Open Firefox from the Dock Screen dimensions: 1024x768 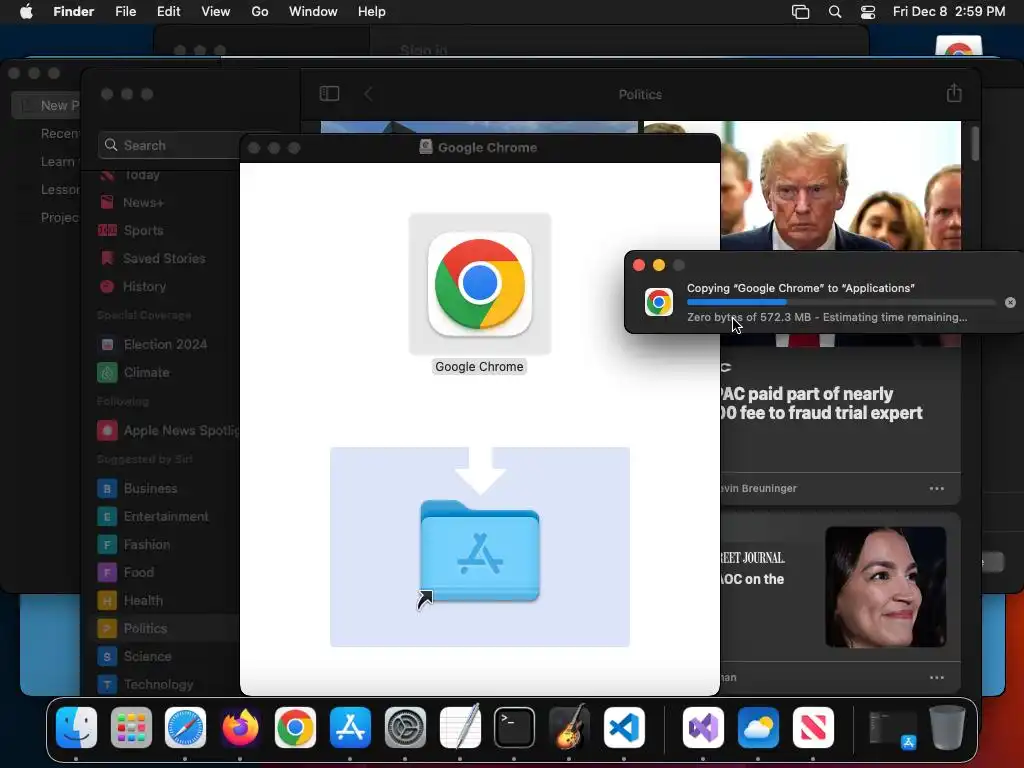pos(240,728)
